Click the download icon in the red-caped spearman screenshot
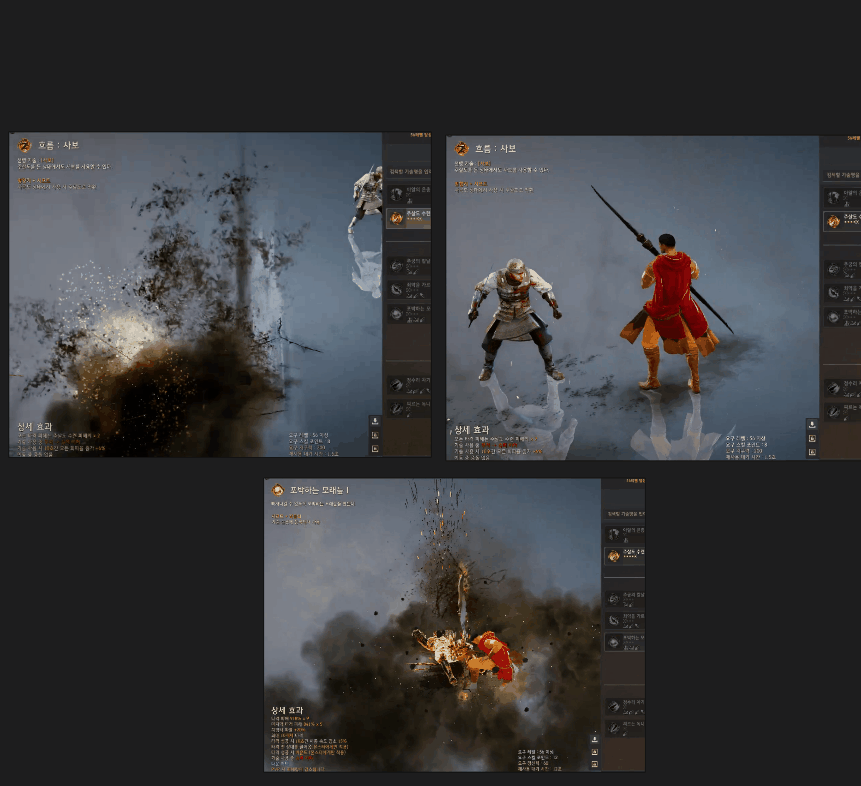 click(x=812, y=425)
